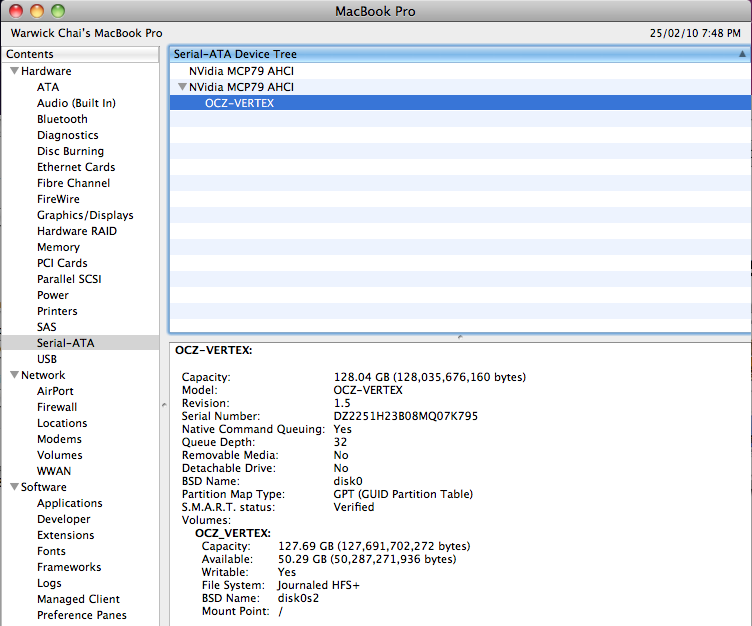Click the Serial-ATA Device Tree column header

tap(460, 54)
